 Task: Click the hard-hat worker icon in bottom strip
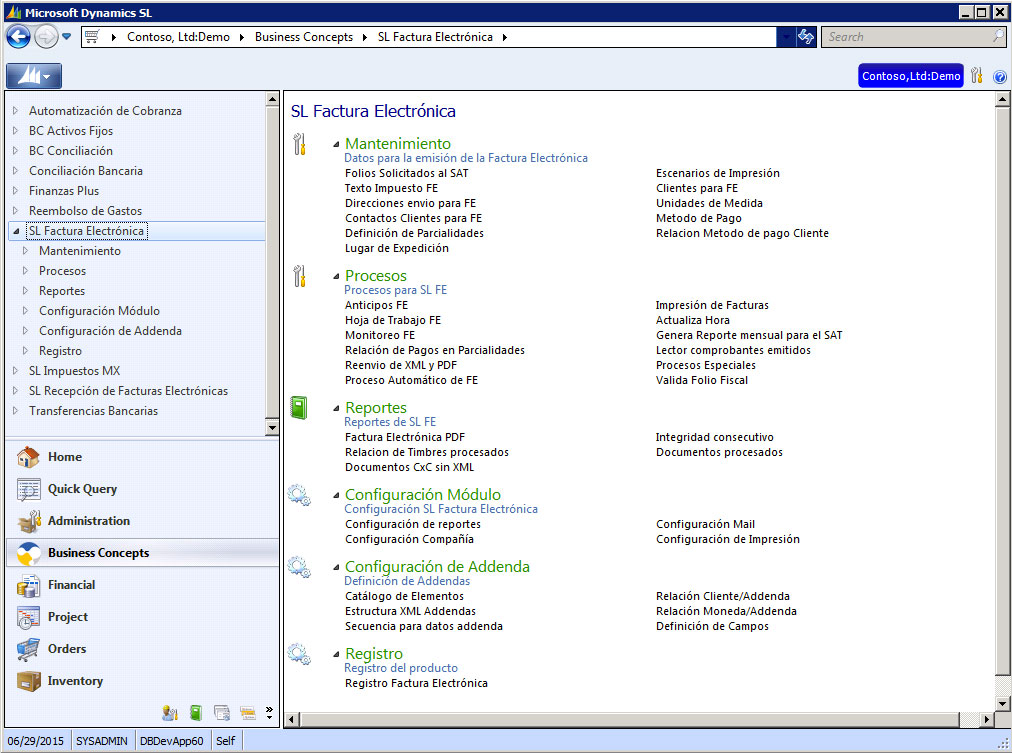170,713
